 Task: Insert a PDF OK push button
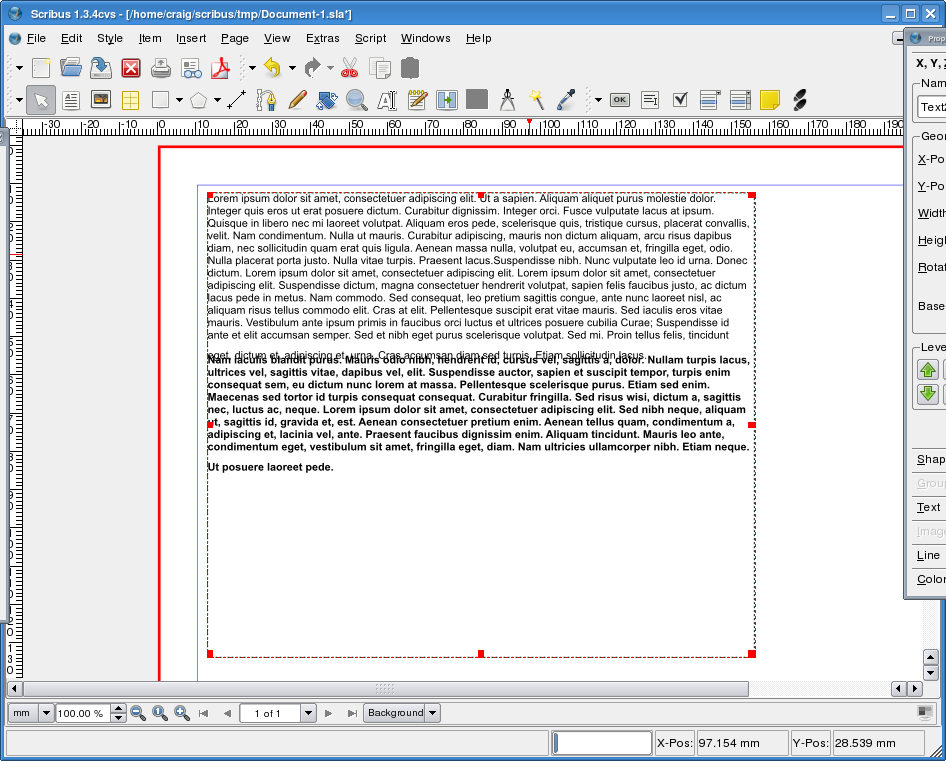[x=620, y=100]
